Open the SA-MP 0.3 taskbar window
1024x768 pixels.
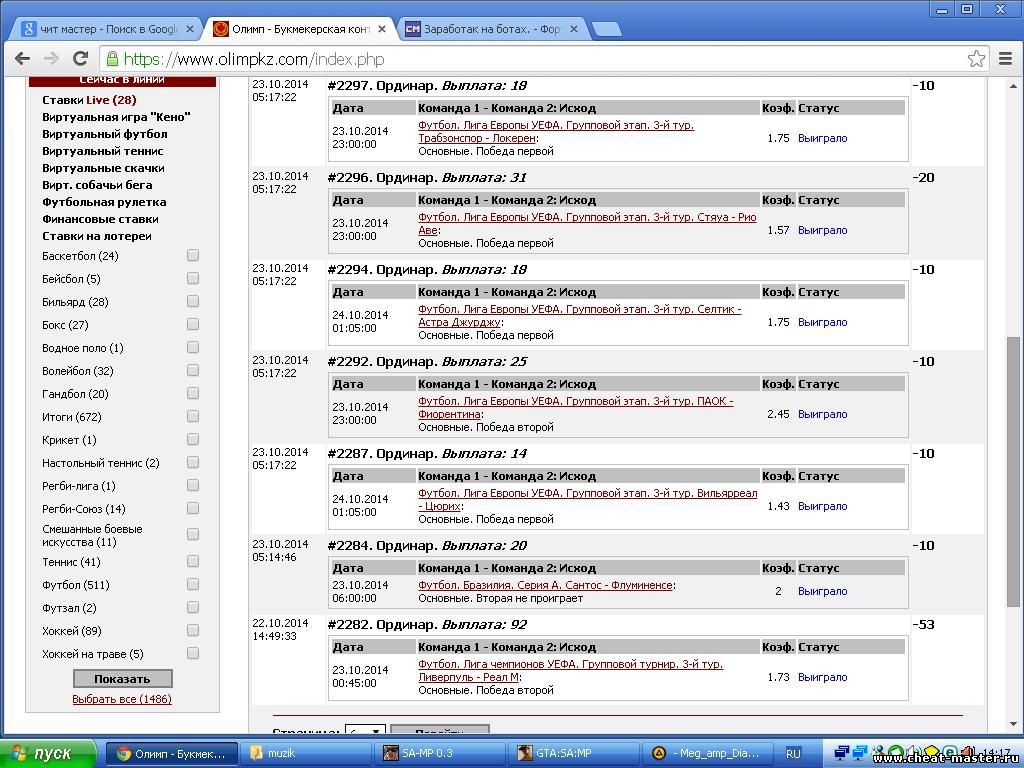(440, 753)
